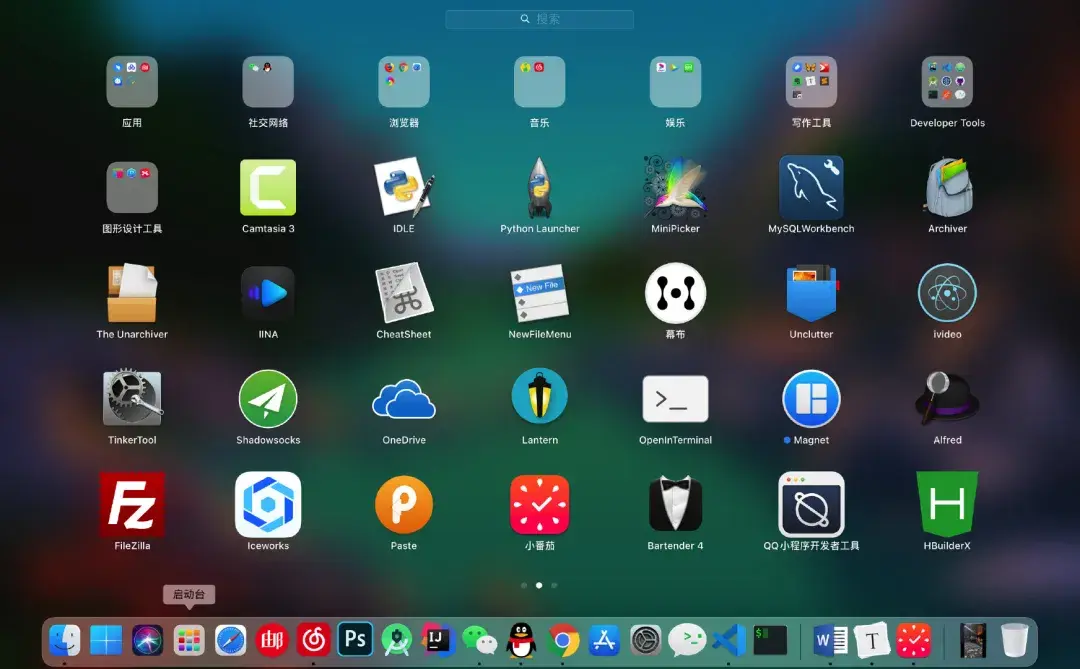Image resolution: width=1080 pixels, height=669 pixels.
Task: Open the 浏览器 folder
Action: [404, 82]
